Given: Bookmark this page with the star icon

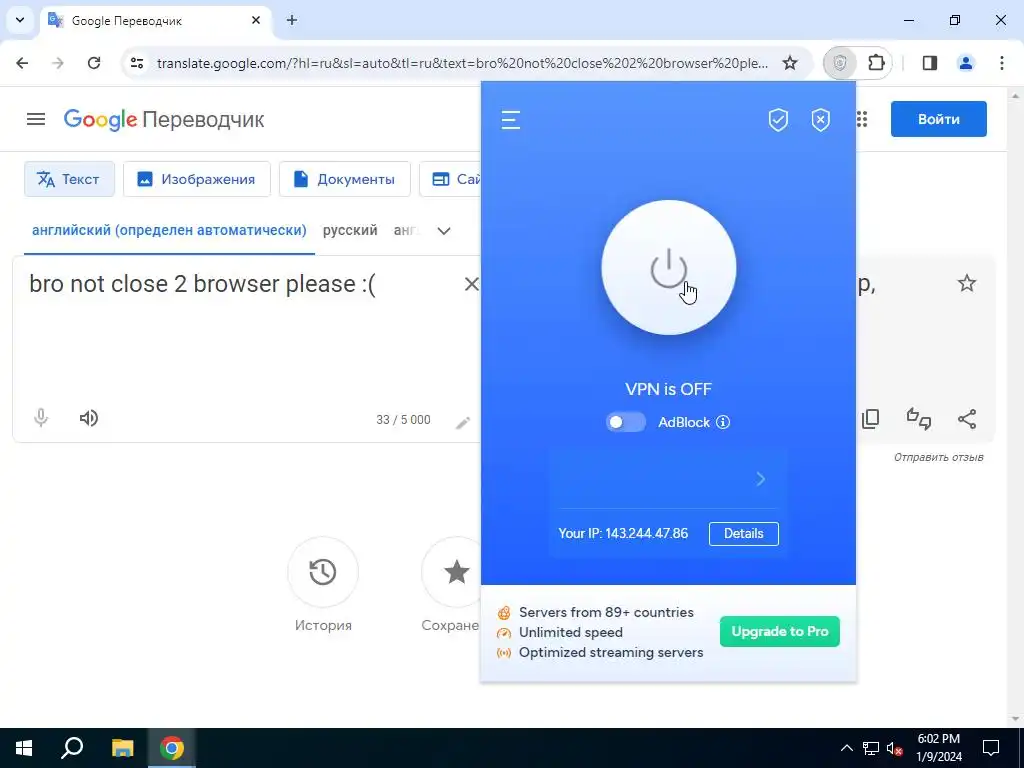Looking at the screenshot, I should (x=790, y=63).
